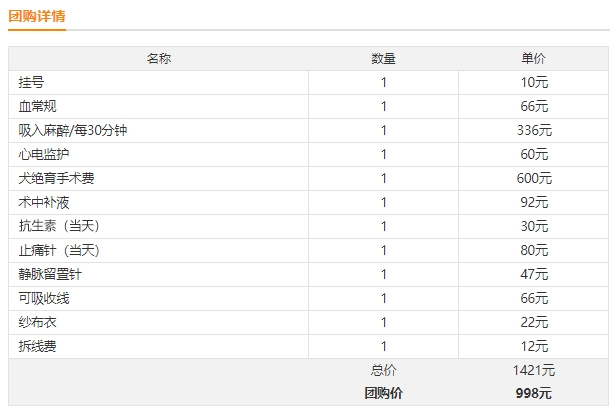Click the 吸入麻醉/每30分钟 item name

[x=73, y=130]
